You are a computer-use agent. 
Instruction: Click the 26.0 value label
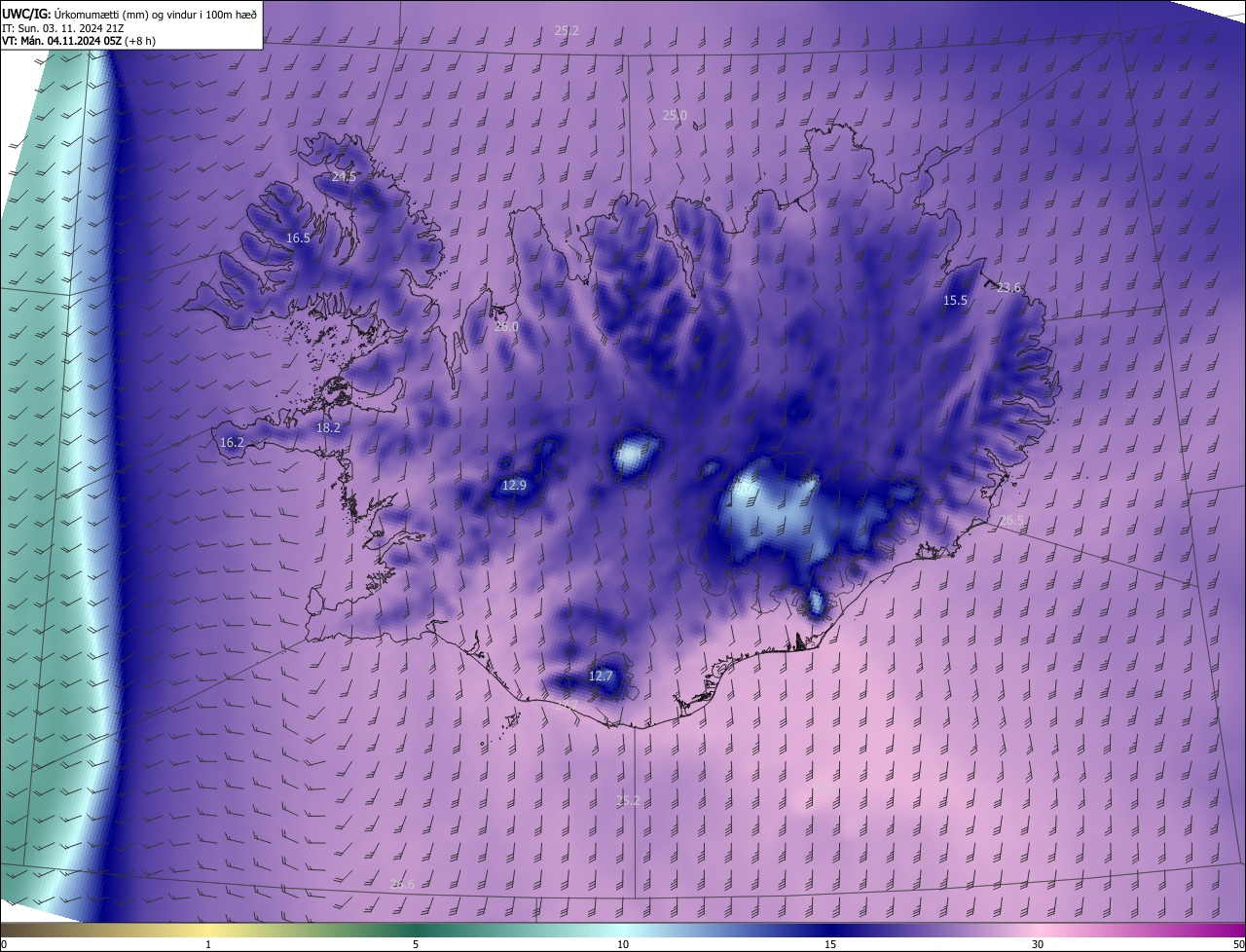click(506, 327)
